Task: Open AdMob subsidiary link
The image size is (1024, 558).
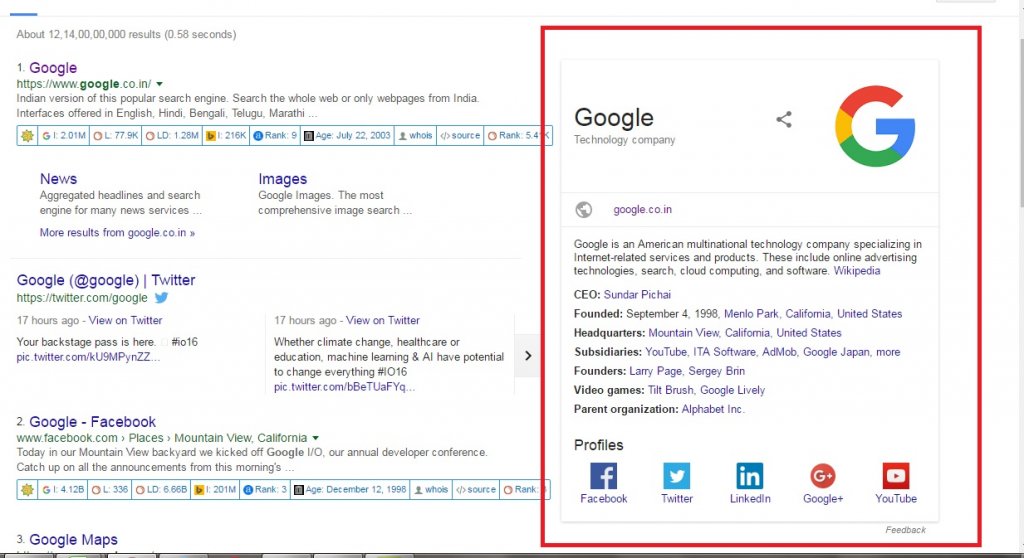Action: coord(779,352)
